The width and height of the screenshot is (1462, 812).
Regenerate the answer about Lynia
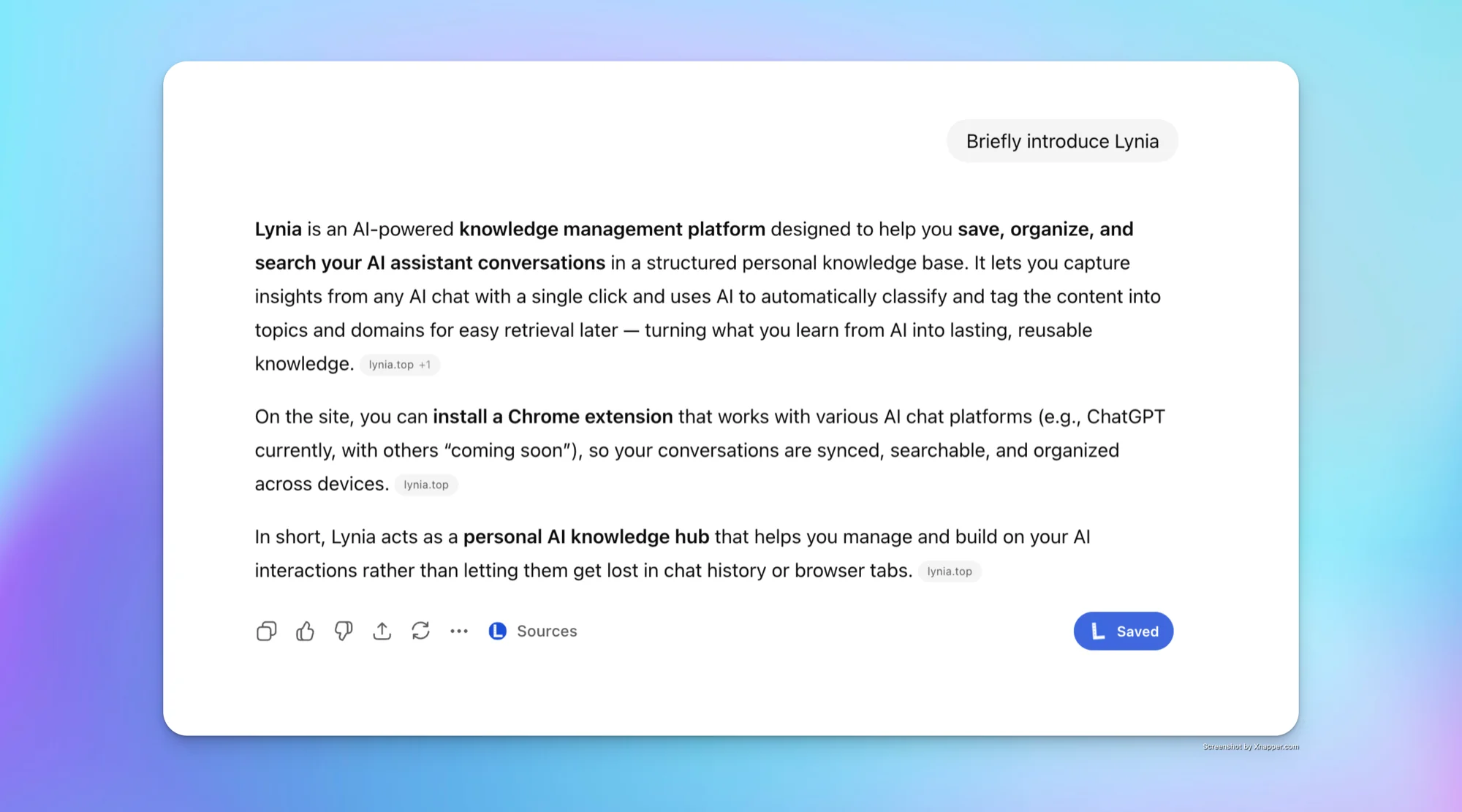tap(420, 631)
